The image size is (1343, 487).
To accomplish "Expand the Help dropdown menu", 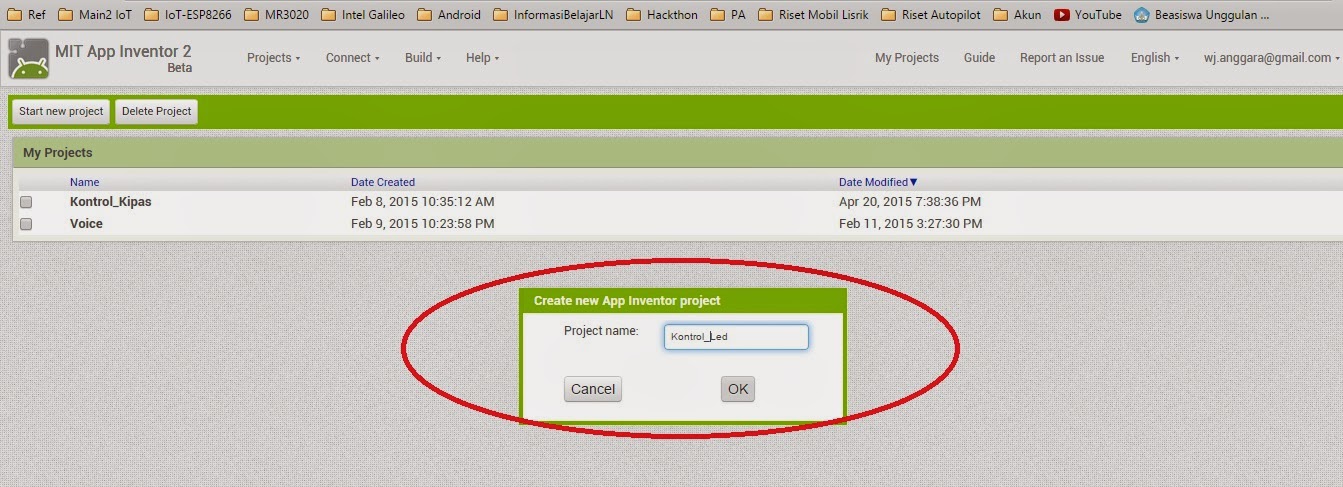I will (482, 58).
